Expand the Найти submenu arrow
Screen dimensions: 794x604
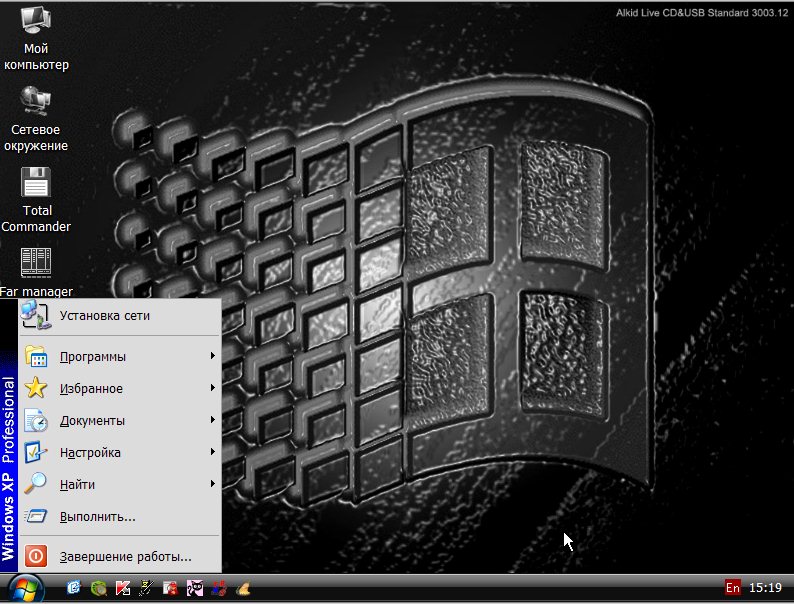click(213, 484)
